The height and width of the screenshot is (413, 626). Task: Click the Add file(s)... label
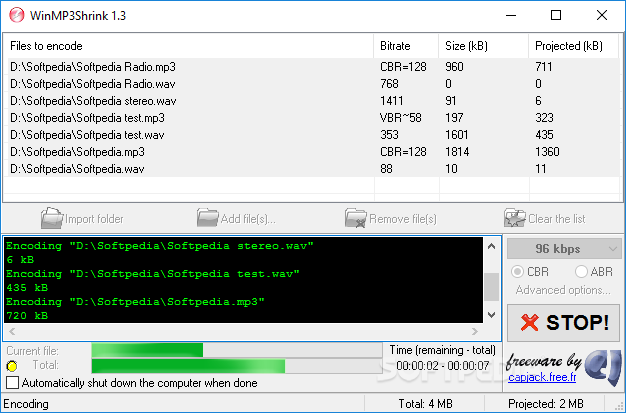(x=248, y=219)
